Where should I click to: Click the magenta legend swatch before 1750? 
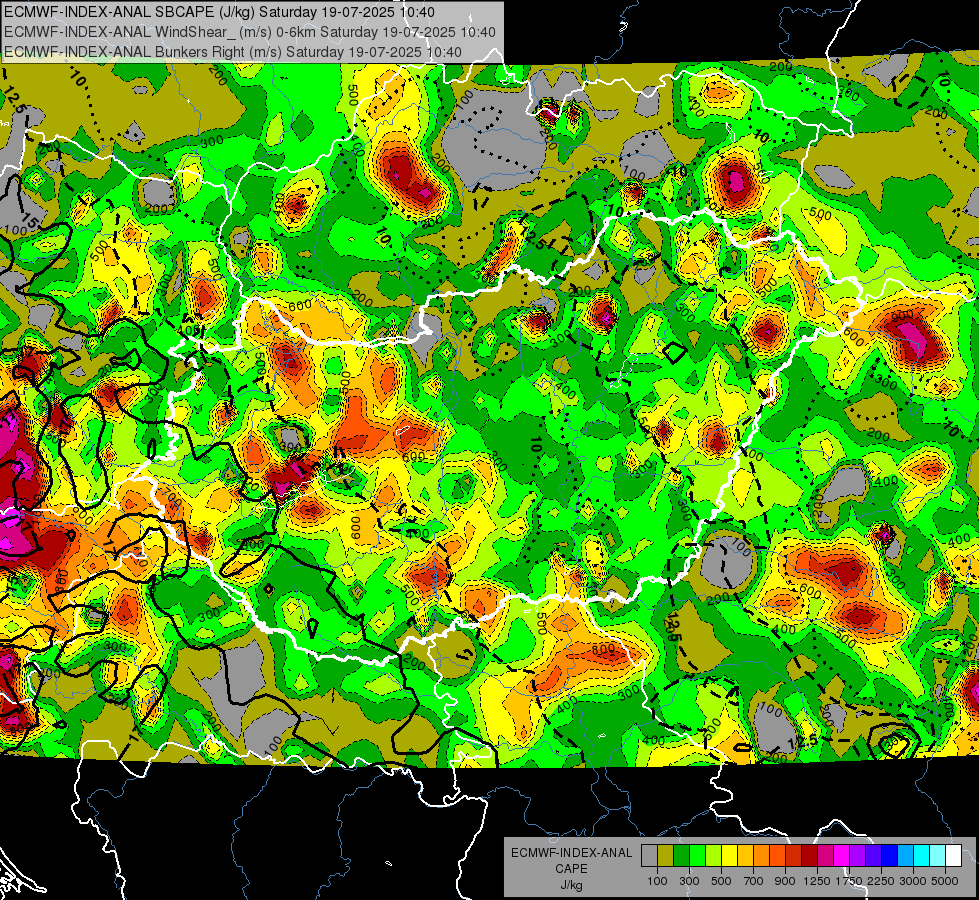(842, 855)
